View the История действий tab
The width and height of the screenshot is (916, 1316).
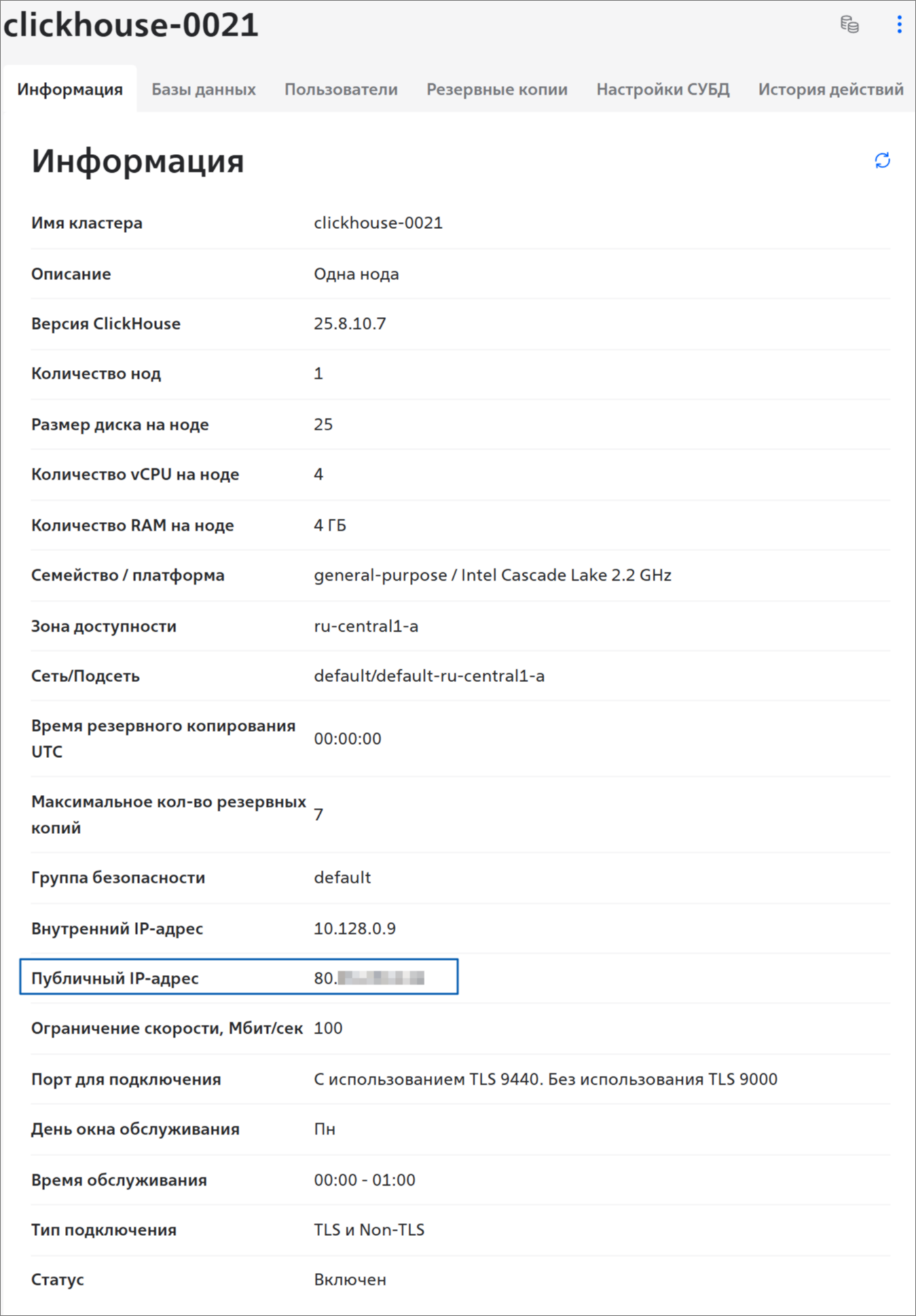830,89
